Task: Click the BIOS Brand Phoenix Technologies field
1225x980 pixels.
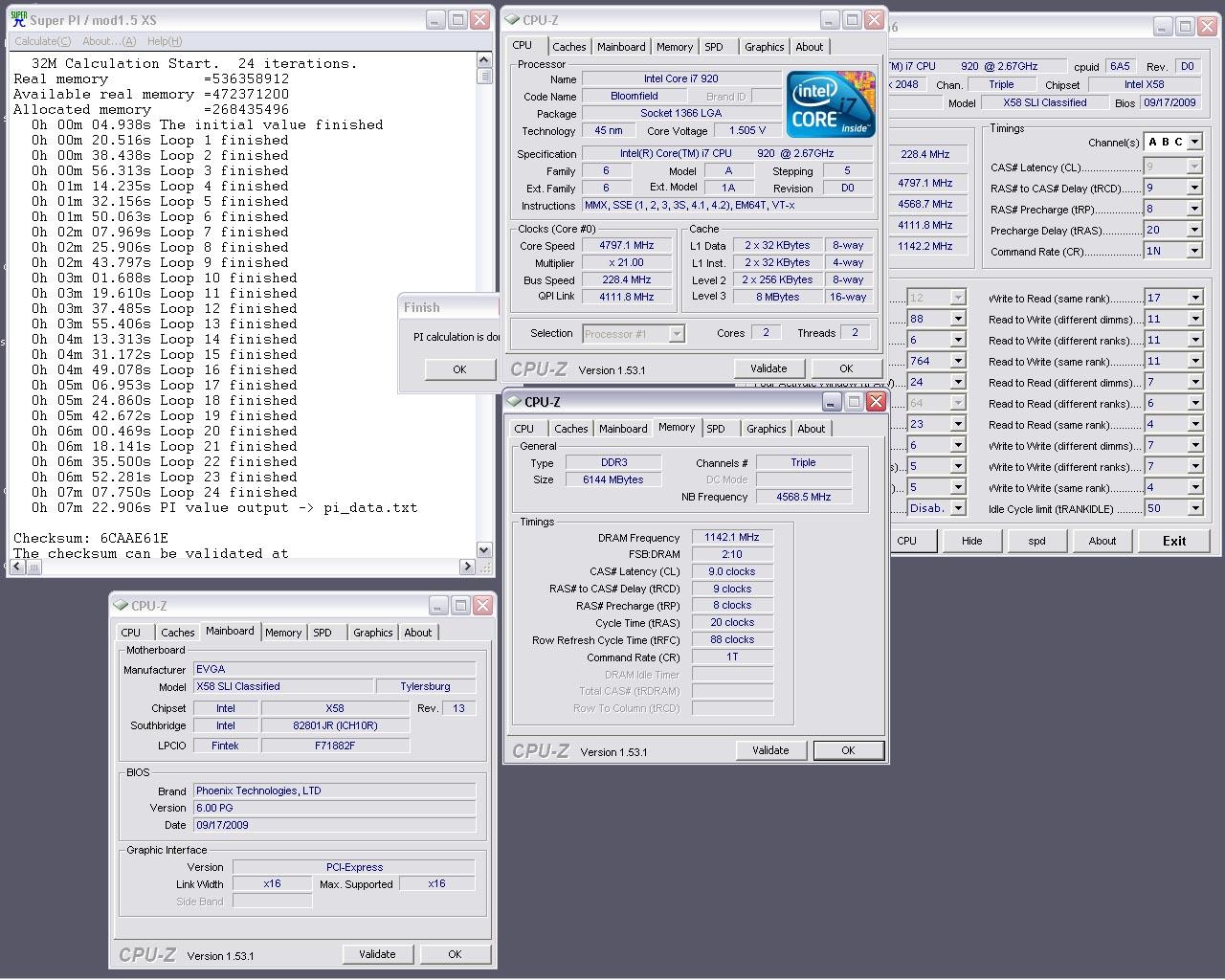Action: tap(334, 791)
